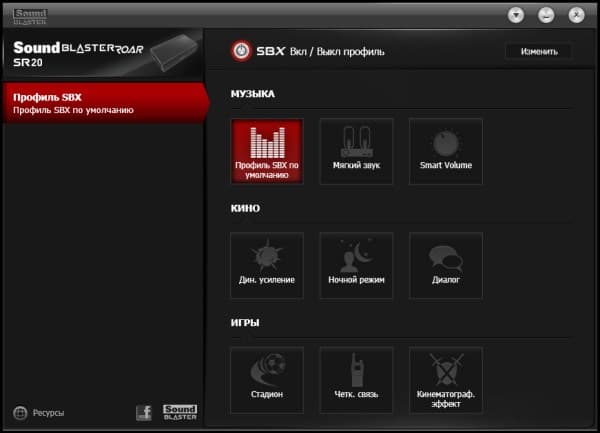Activate the Smart Volume profile tile
Viewport: 600px width, 433px height.
coord(446,151)
